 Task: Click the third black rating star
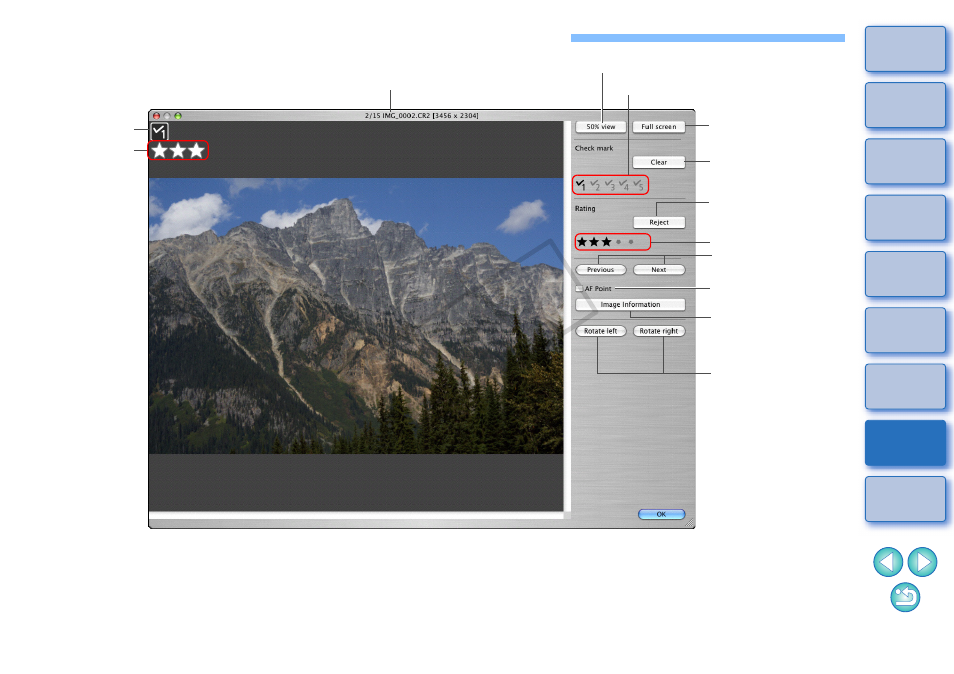[607, 242]
